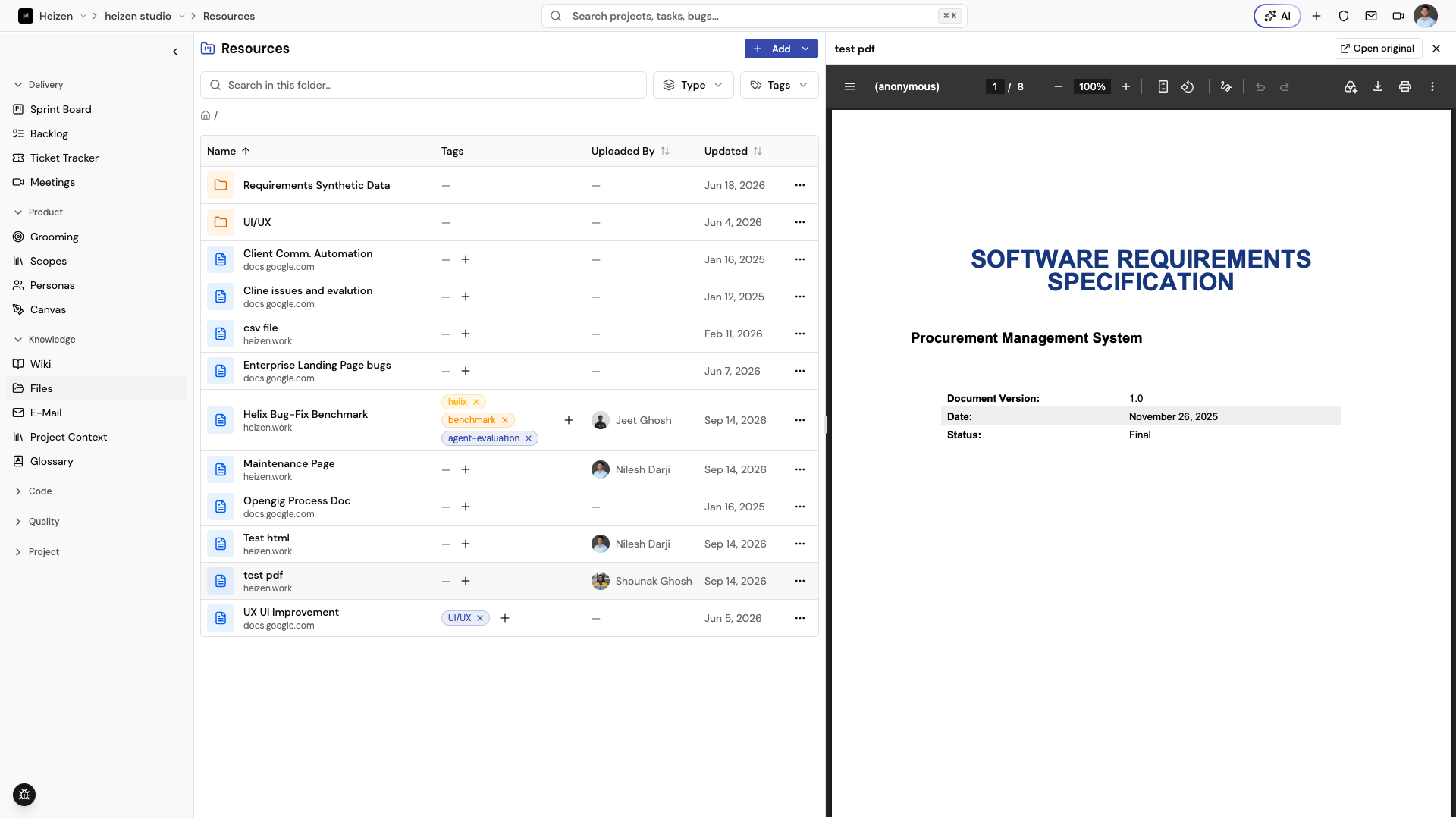Open the AI assistant
This screenshot has width=1456, height=819.
pyautogui.click(x=1277, y=16)
